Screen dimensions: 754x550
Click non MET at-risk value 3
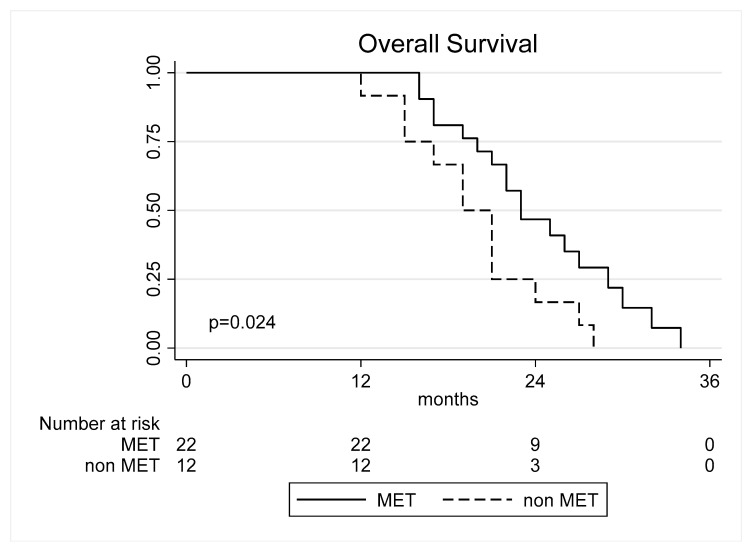point(535,465)
